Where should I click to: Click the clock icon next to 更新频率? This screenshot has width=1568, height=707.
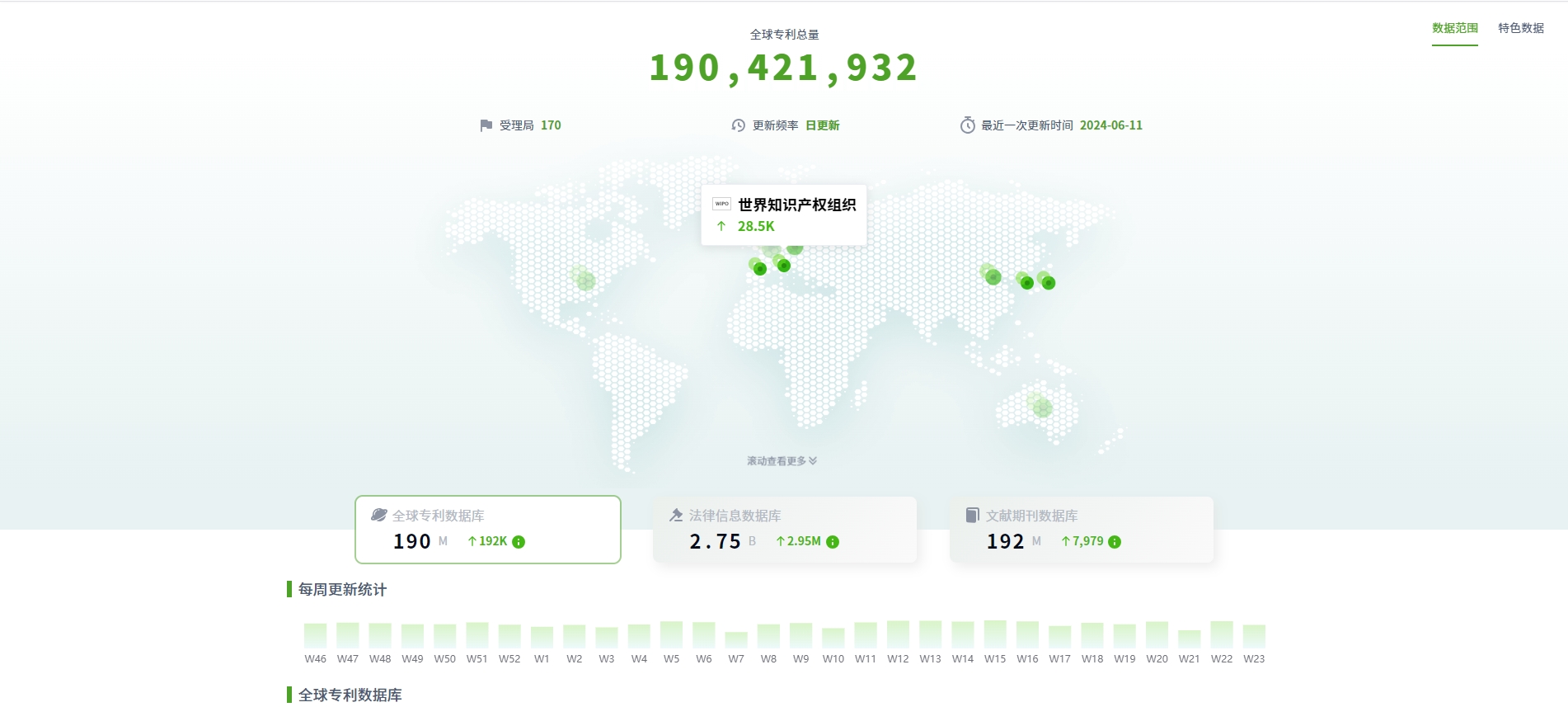pos(739,125)
